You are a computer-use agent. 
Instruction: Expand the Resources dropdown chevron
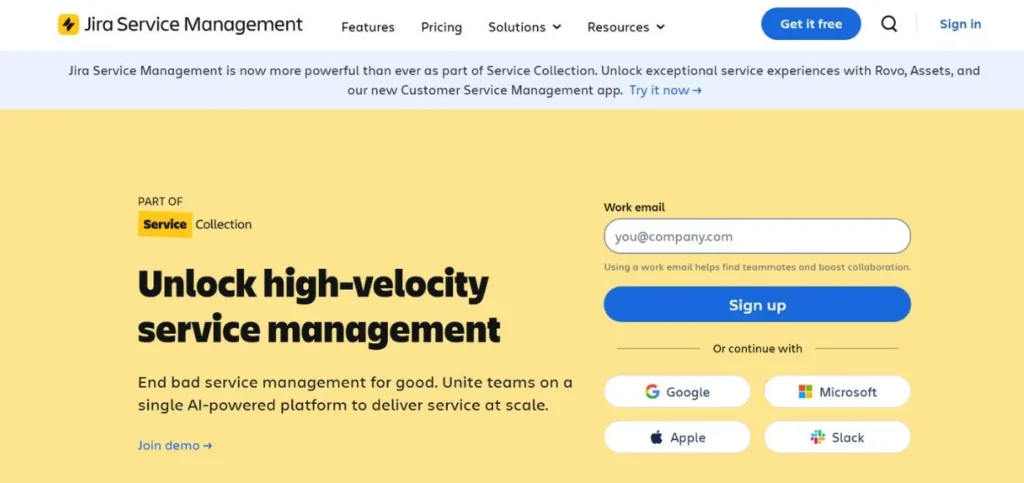660,27
